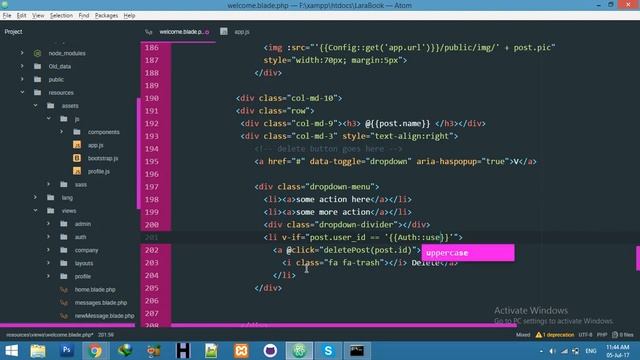Expand the auth folder chevron

48,236
